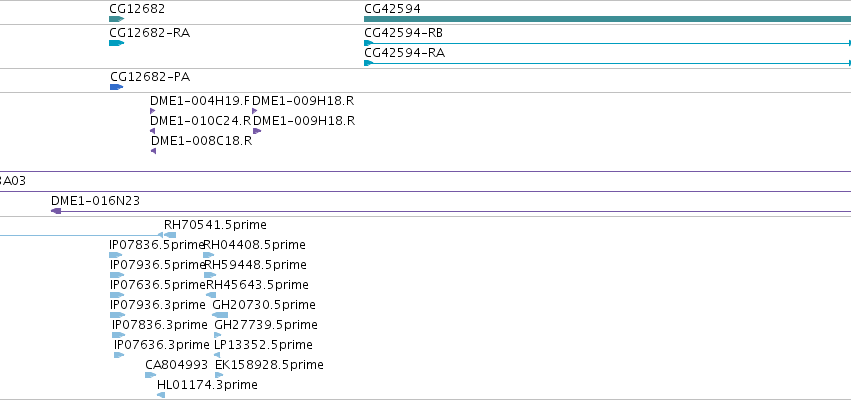Select the CG42594-RA transcript line
The image size is (851, 400).
(x=607, y=63)
